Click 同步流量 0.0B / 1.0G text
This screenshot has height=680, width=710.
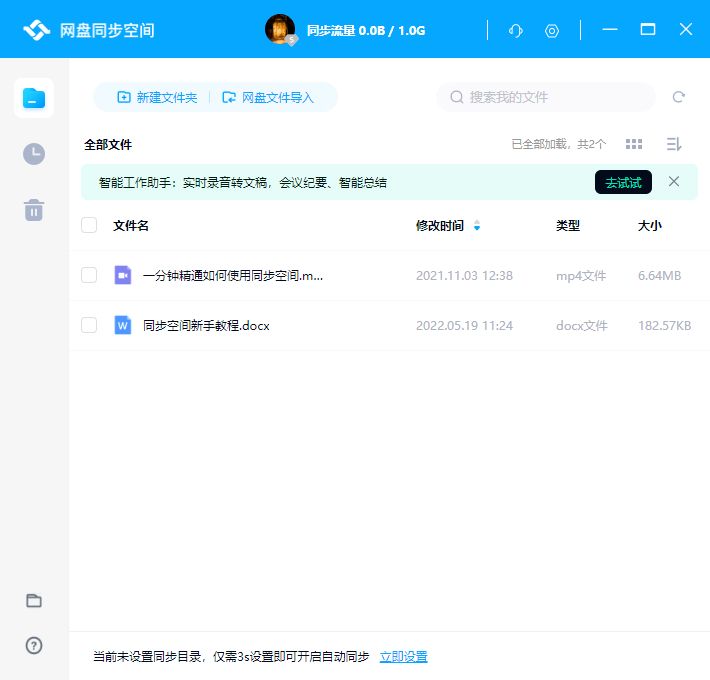click(366, 30)
